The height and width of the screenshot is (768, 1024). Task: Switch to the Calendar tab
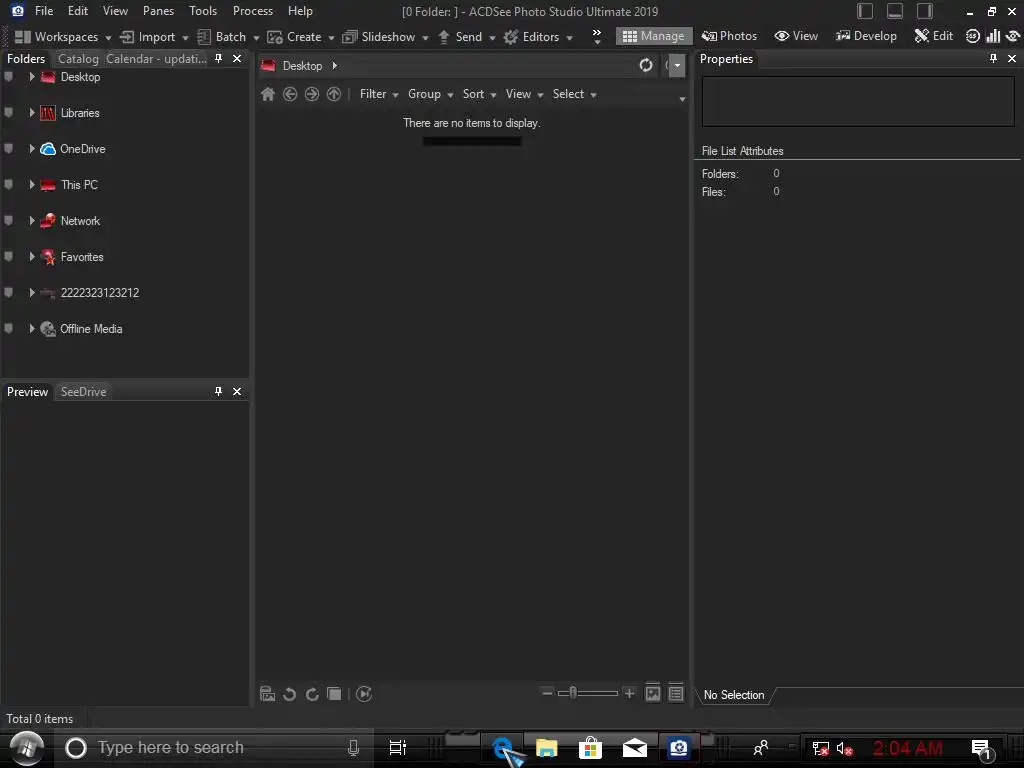pyautogui.click(x=156, y=59)
